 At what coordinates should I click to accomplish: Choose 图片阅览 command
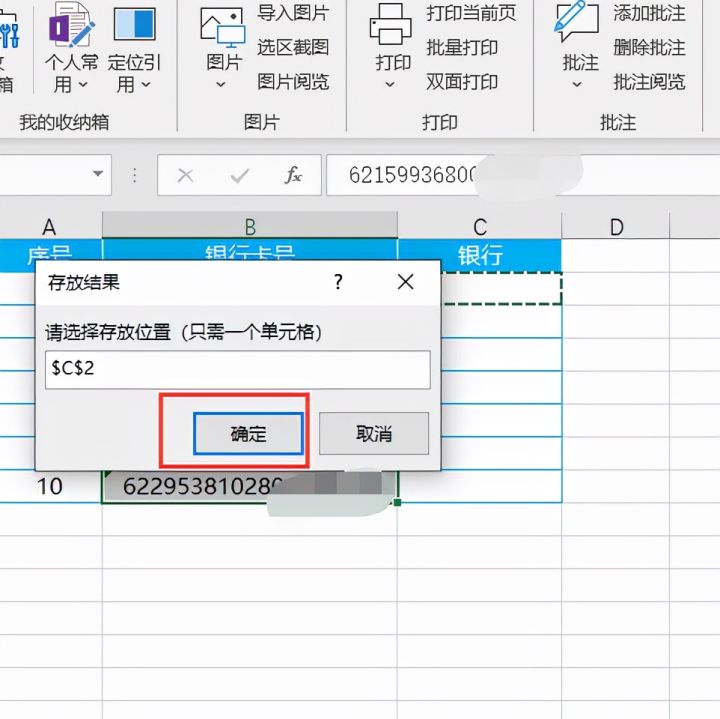pyautogui.click(x=293, y=82)
